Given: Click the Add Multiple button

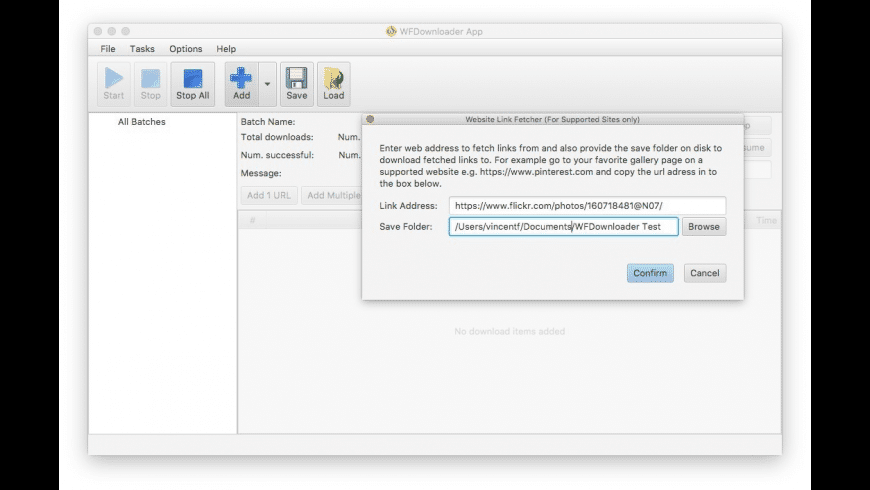Looking at the screenshot, I should [x=332, y=195].
